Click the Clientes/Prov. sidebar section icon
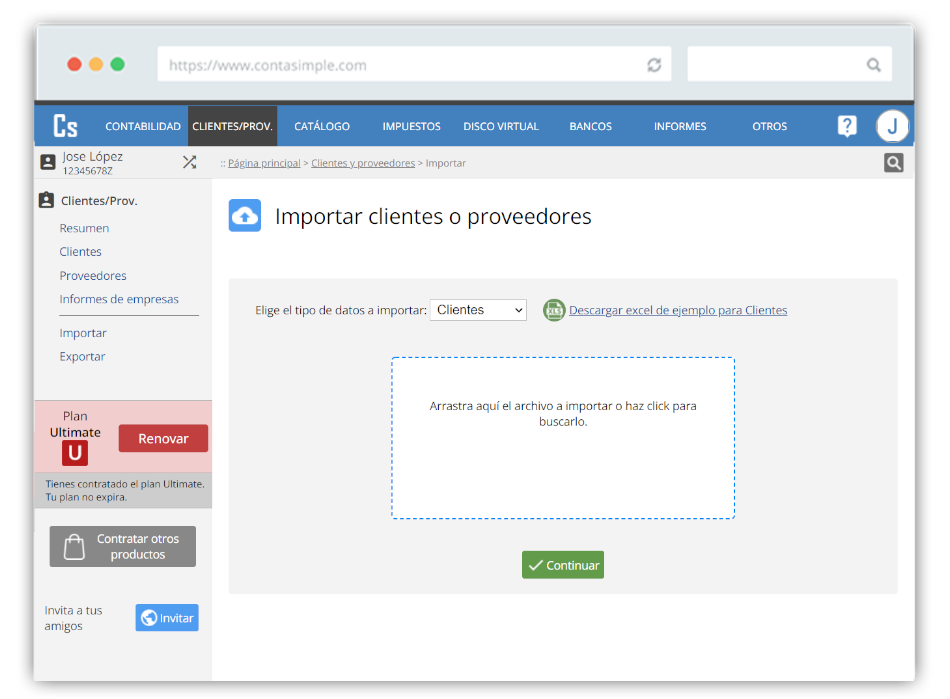The image size is (950, 699). [x=47, y=200]
